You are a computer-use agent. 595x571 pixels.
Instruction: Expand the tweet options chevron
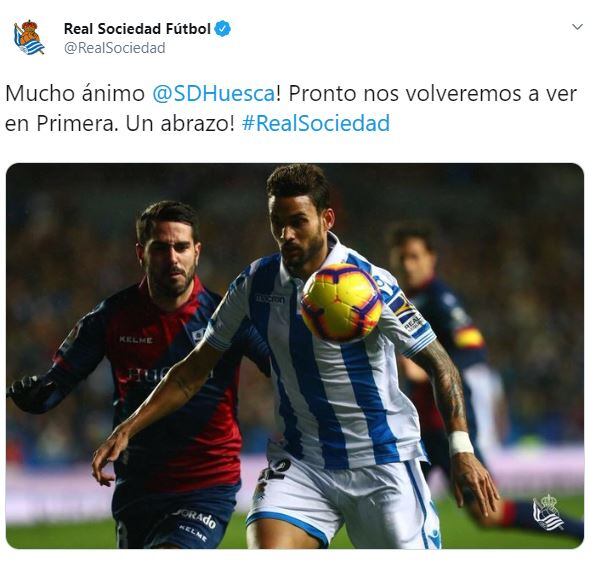[577, 27]
